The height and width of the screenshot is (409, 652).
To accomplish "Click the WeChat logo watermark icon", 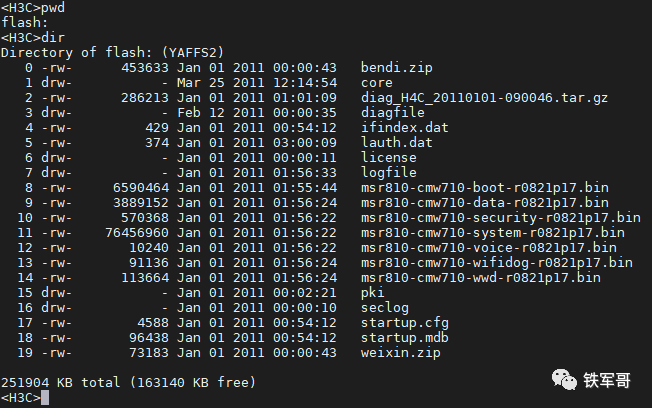I will (562, 380).
